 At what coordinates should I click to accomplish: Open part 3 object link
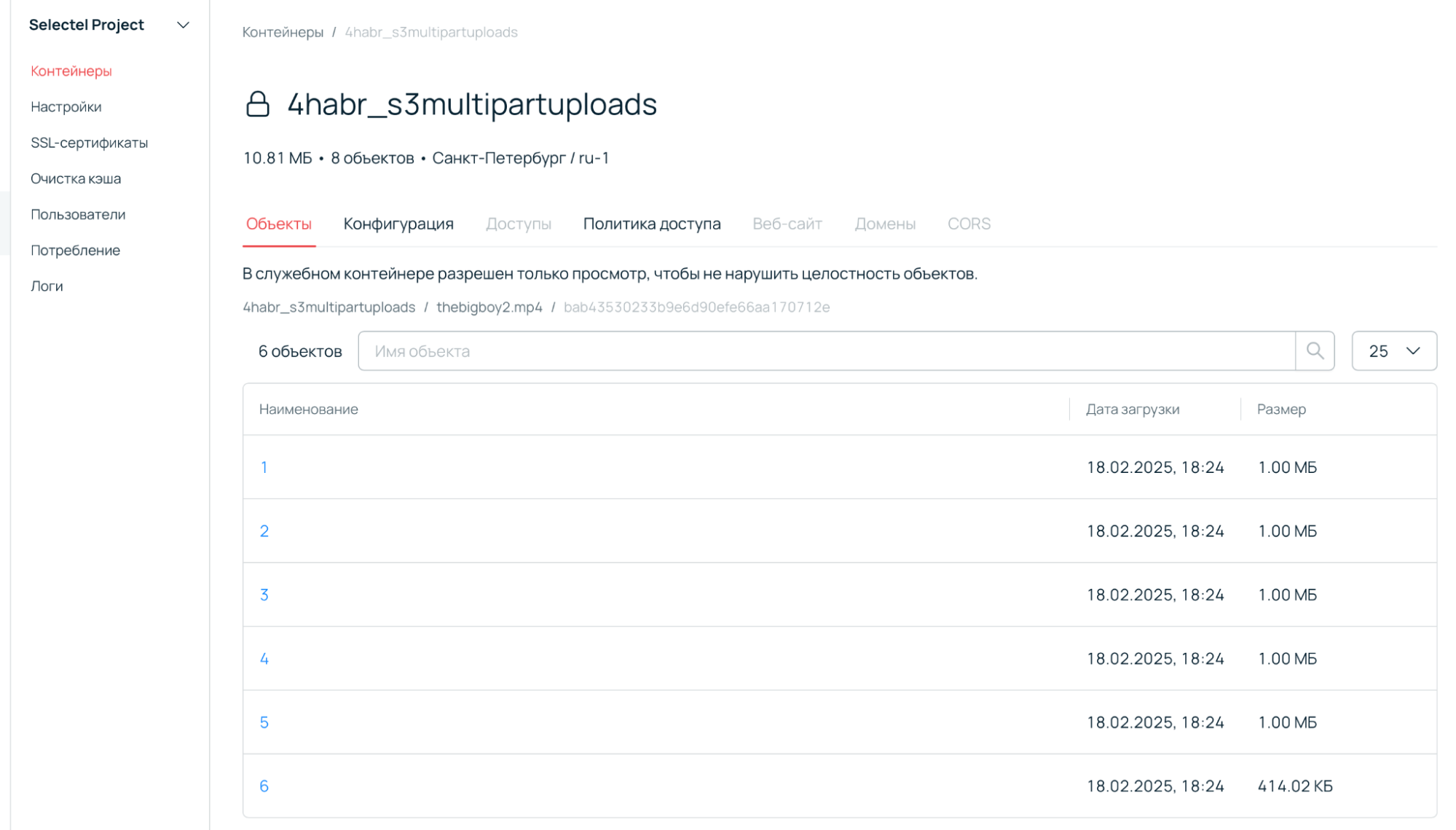pyautogui.click(x=264, y=595)
